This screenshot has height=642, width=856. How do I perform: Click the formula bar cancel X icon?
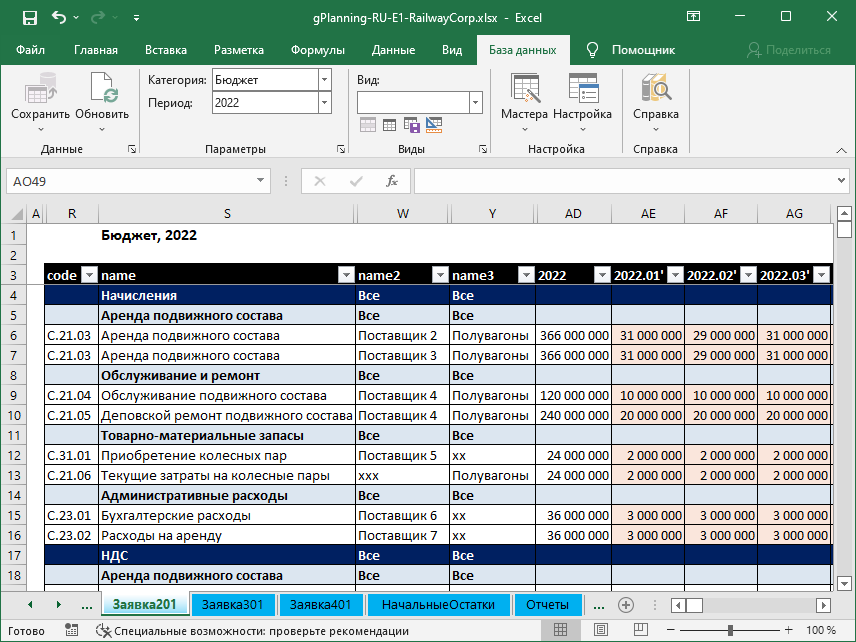coord(320,181)
